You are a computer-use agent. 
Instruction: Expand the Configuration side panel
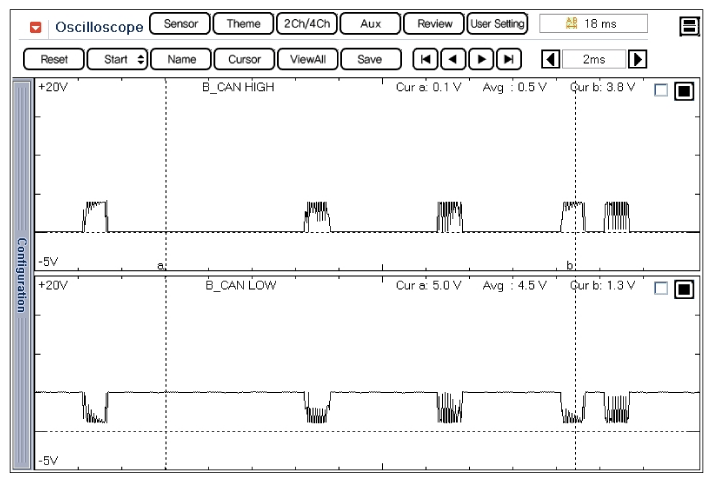[22, 275]
